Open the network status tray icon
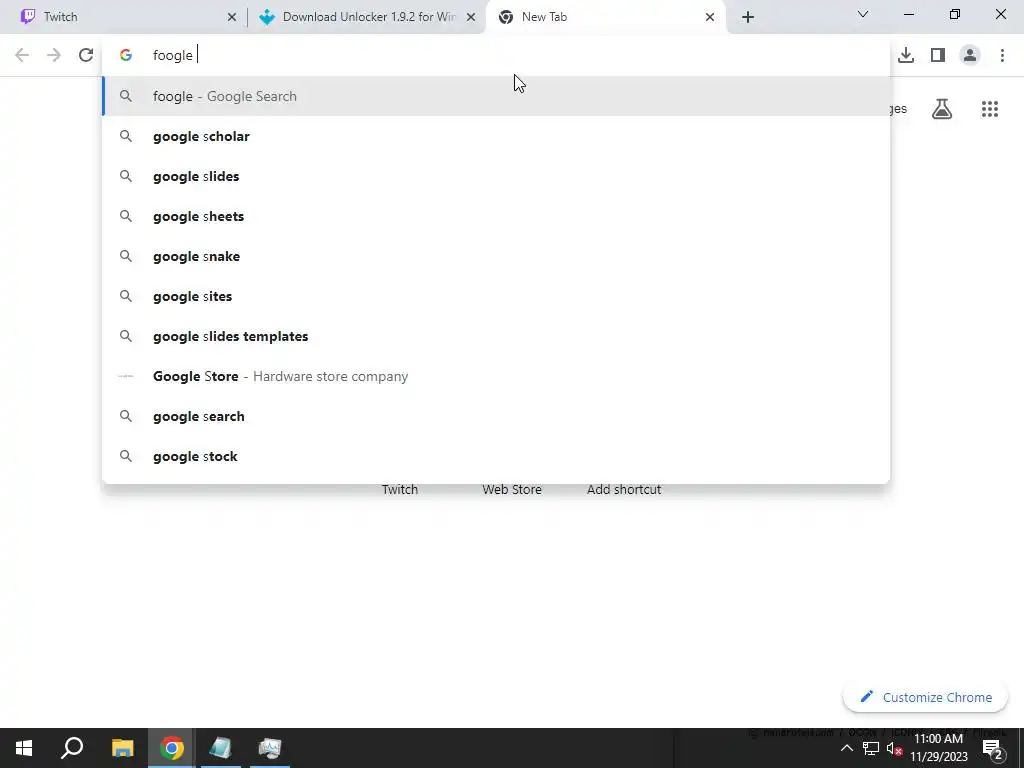Screen dimensions: 1024x768 click(x=871, y=748)
